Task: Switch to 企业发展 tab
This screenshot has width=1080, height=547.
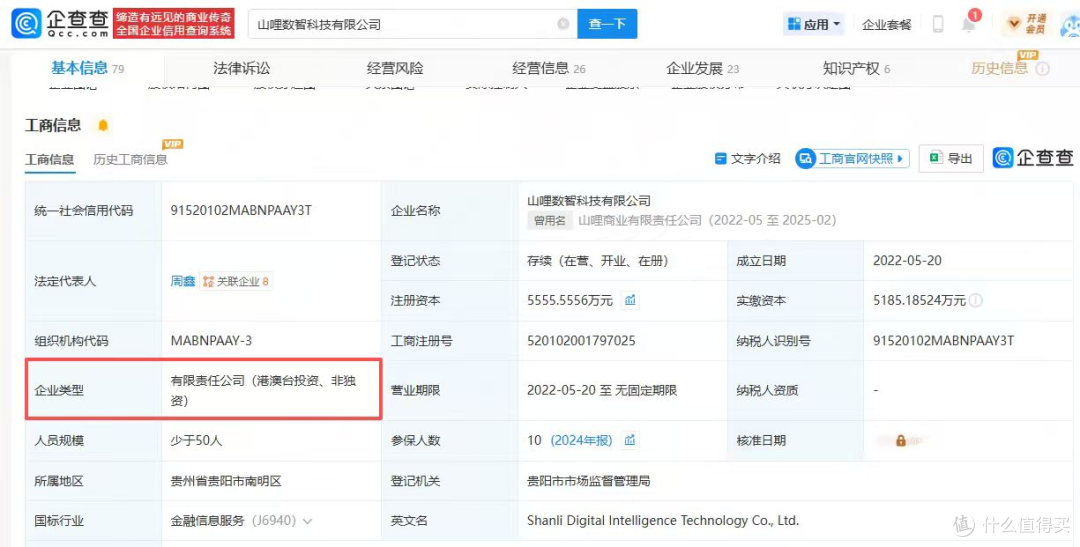Action: pos(702,68)
